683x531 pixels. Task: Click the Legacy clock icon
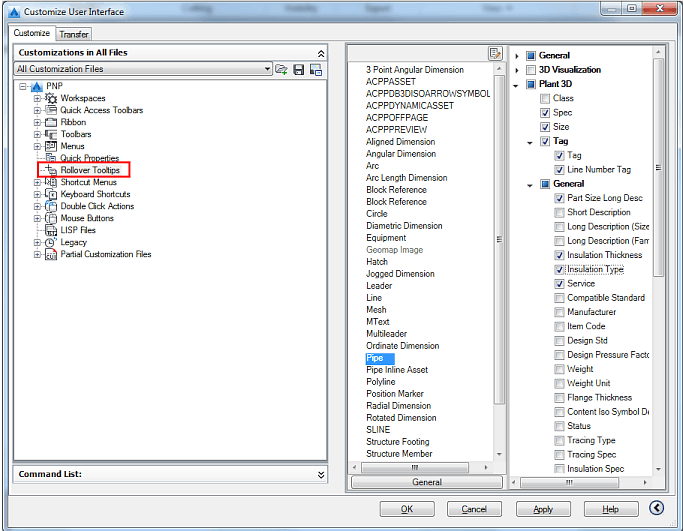click(x=51, y=242)
